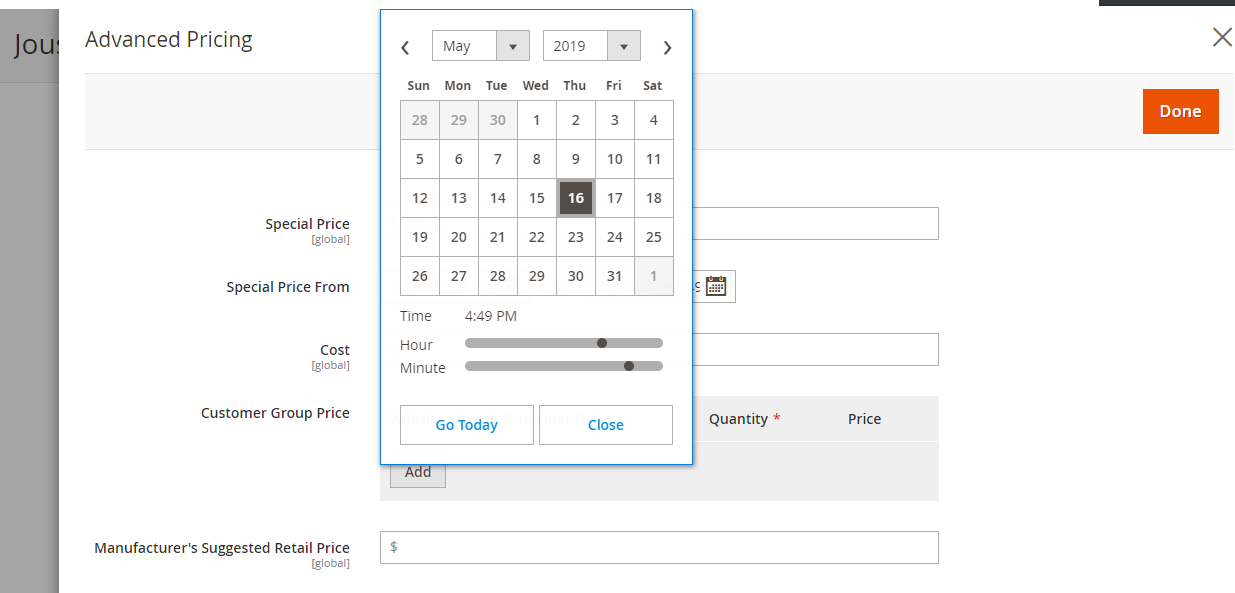
Task: Navigate to the previous month with the left chevron
Action: click(405, 46)
